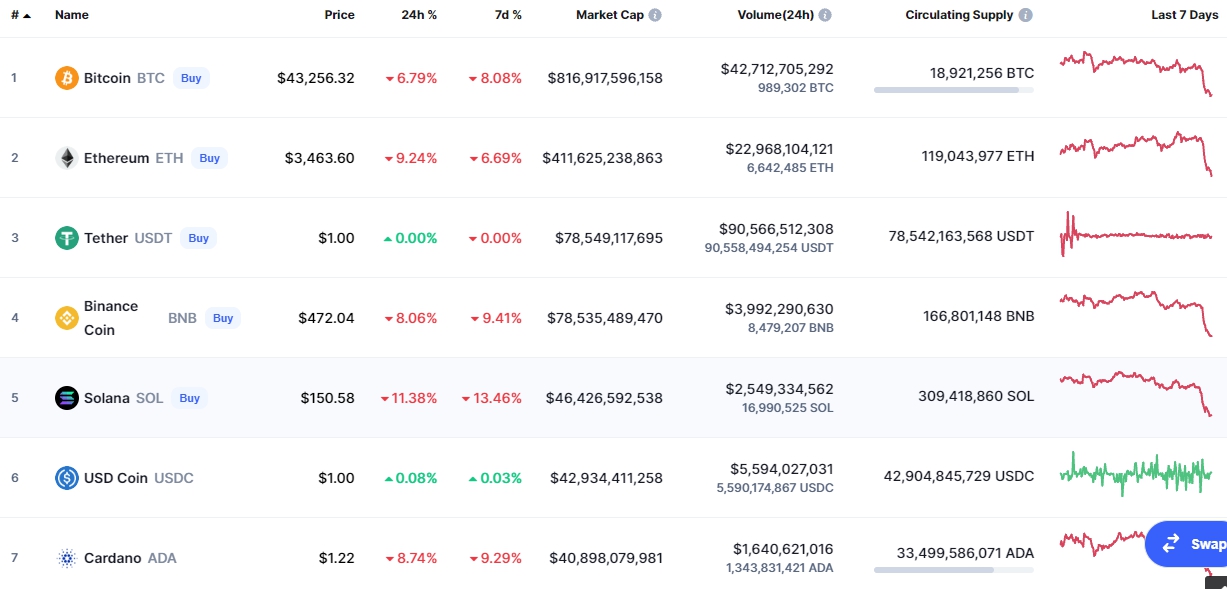Click the USD Coin logo icon
Image resolution: width=1227 pixels, height=589 pixels.
pos(67,478)
